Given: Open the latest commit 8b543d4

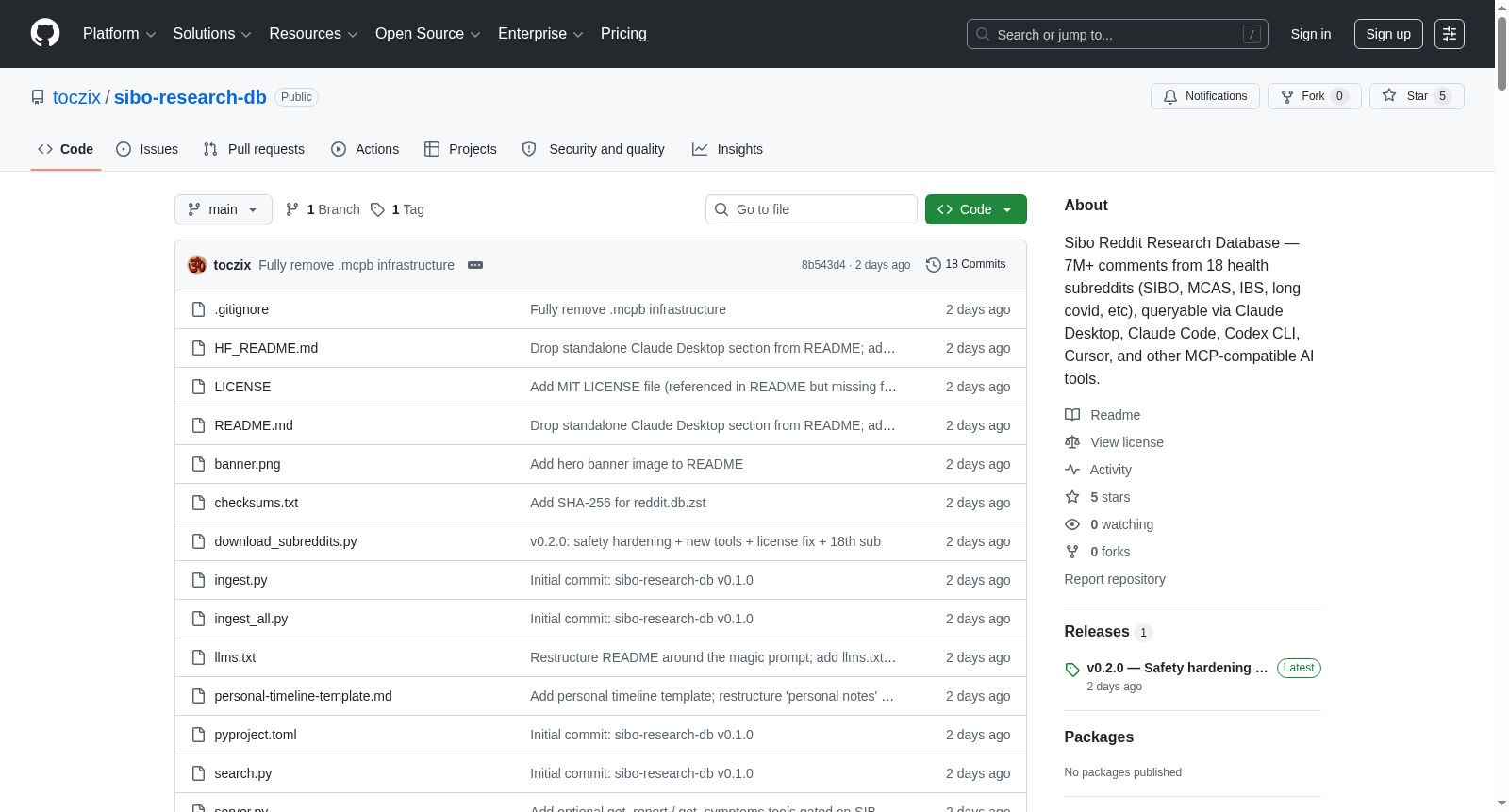Looking at the screenshot, I should point(823,265).
